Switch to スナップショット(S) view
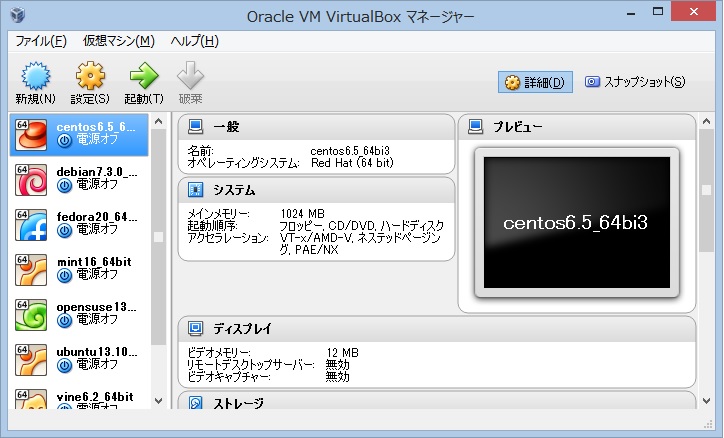The image size is (724, 438). [x=635, y=82]
